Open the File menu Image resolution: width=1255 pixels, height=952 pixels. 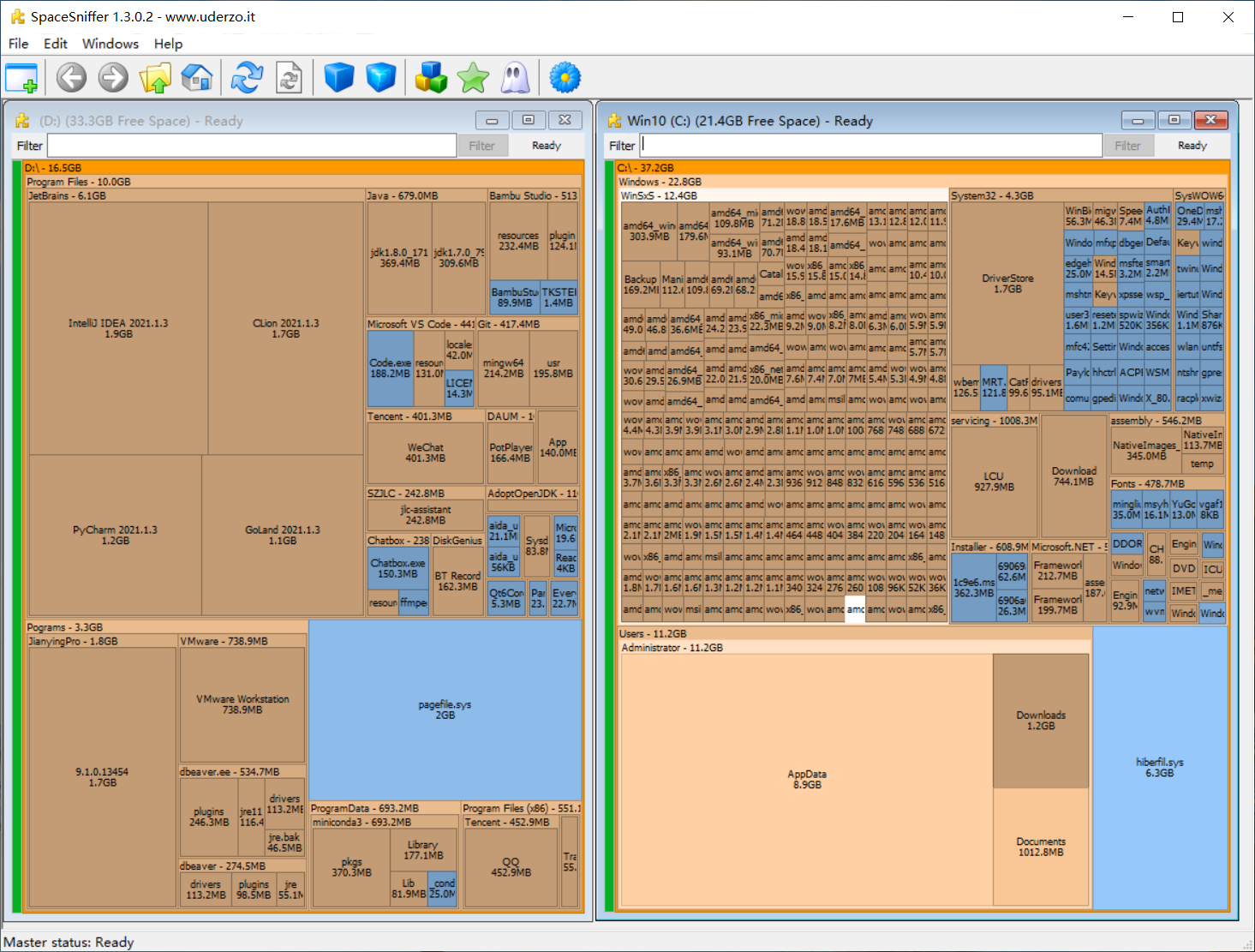18,44
